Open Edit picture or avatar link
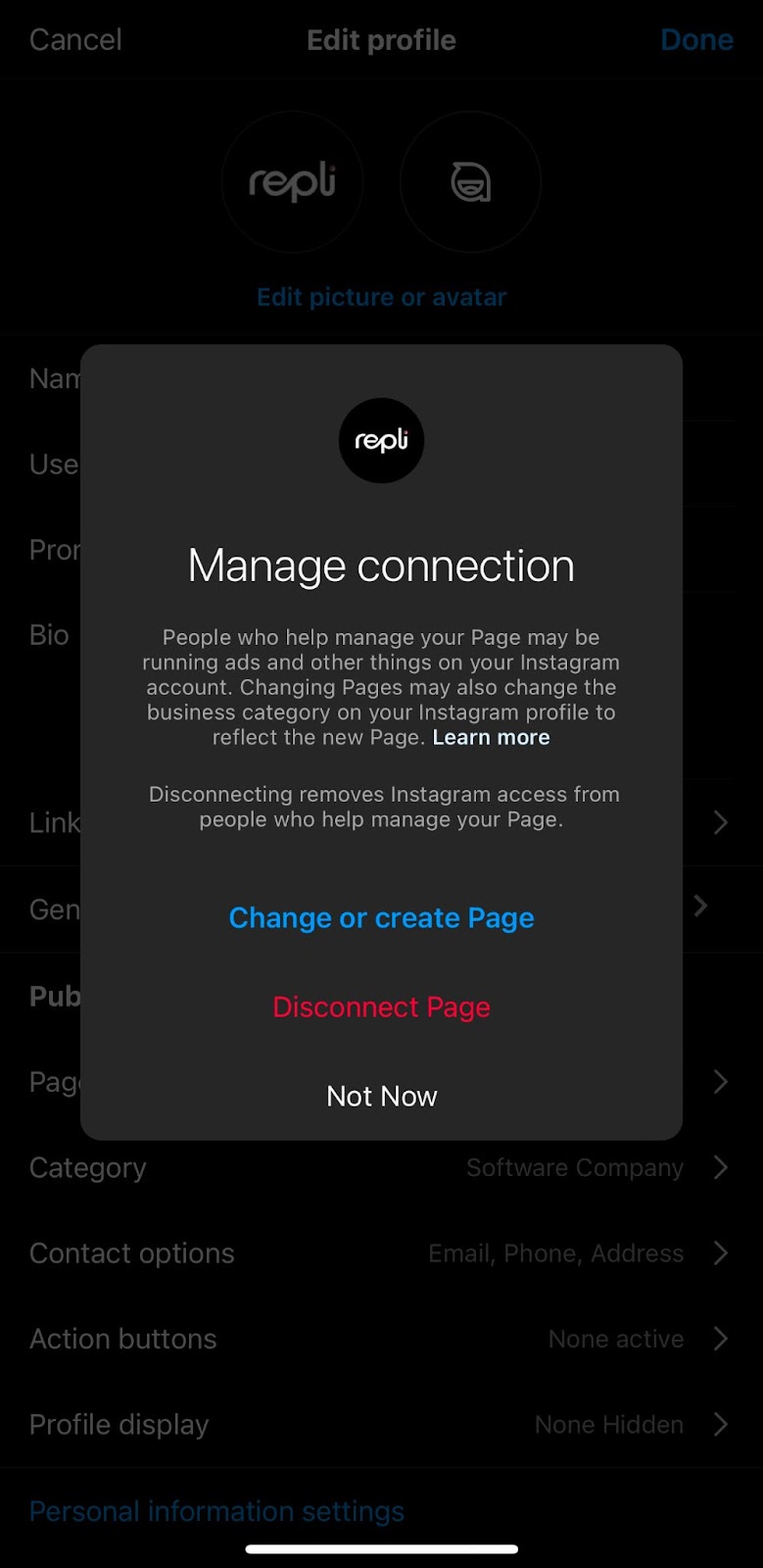 pyautogui.click(x=381, y=297)
